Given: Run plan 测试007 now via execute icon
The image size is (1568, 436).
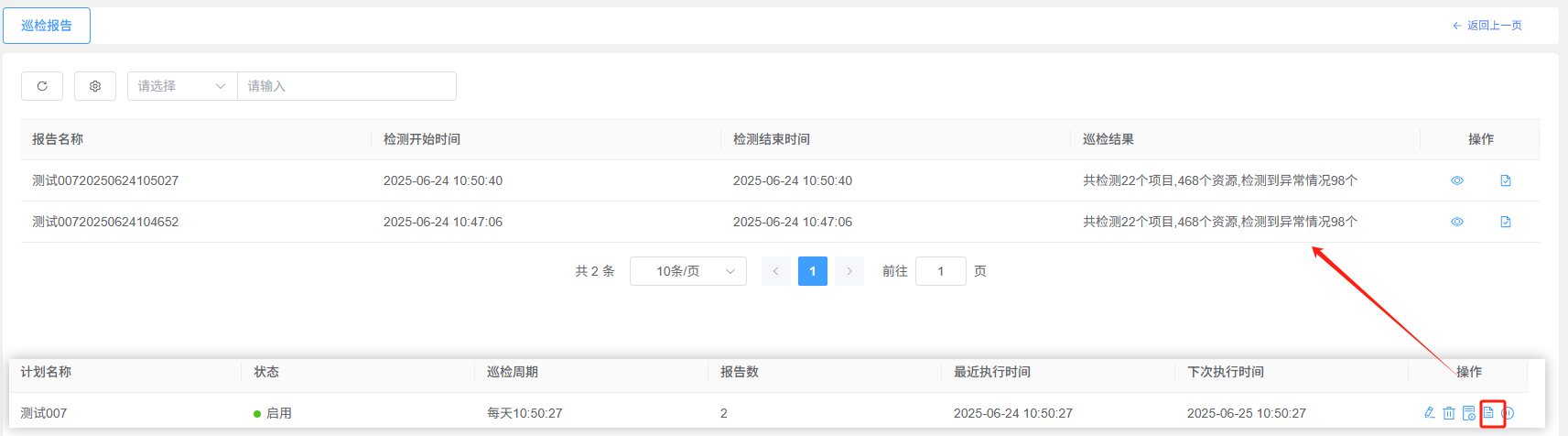Looking at the screenshot, I should pyautogui.click(x=1468, y=413).
